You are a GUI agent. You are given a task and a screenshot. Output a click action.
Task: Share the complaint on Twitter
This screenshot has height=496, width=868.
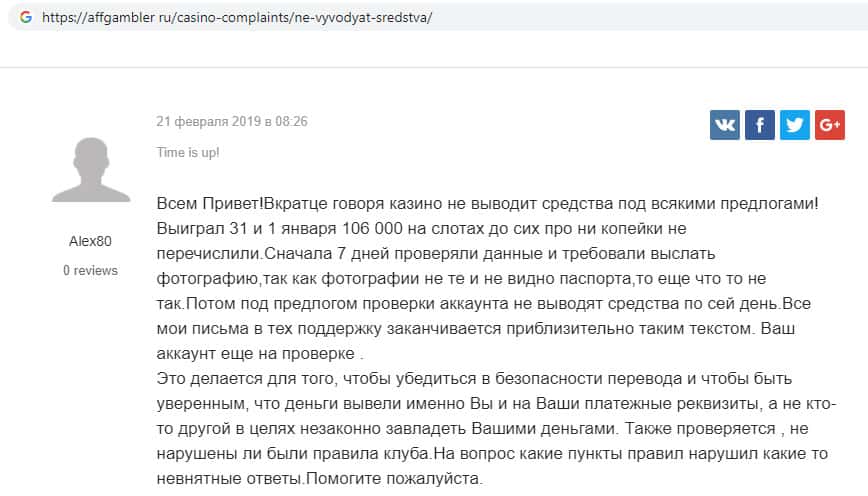point(795,125)
